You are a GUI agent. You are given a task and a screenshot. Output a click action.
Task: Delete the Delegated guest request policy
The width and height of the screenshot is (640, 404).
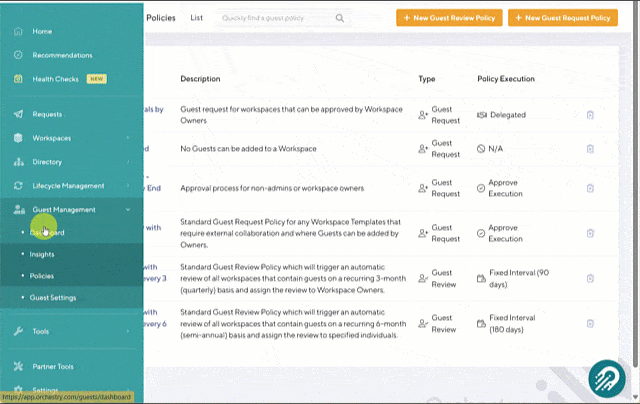point(590,115)
